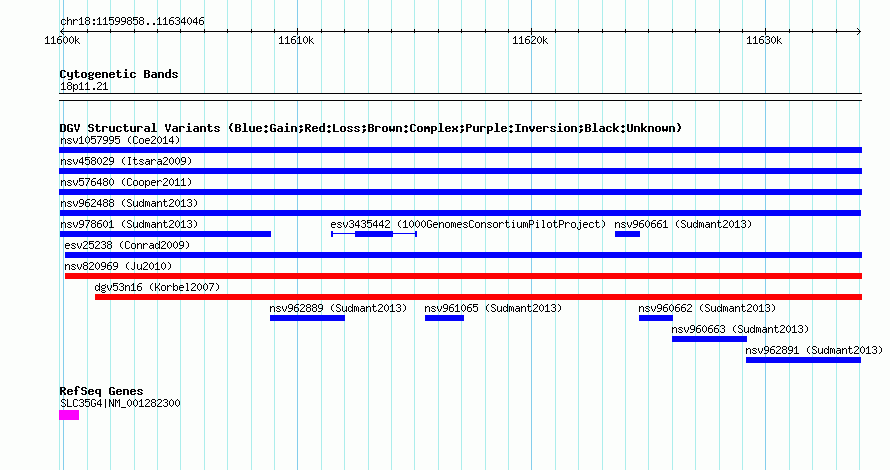
Task: Click the 'nsv458029 (Itsara2009)' label
Action: click(x=126, y=161)
